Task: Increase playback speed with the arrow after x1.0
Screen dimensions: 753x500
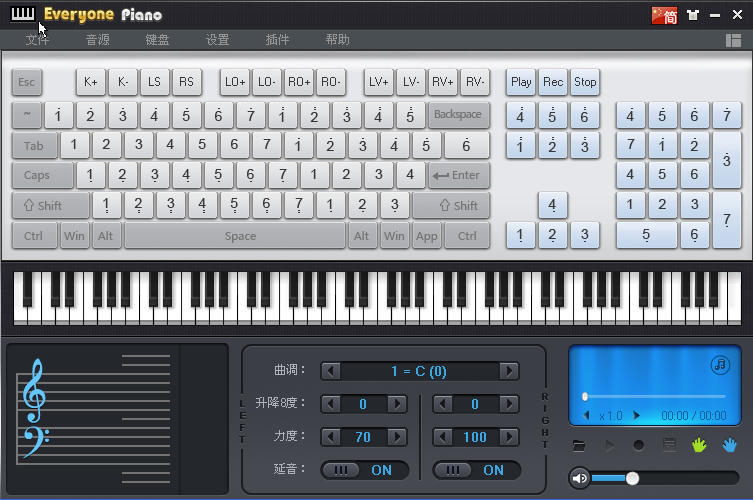Action: pos(636,415)
